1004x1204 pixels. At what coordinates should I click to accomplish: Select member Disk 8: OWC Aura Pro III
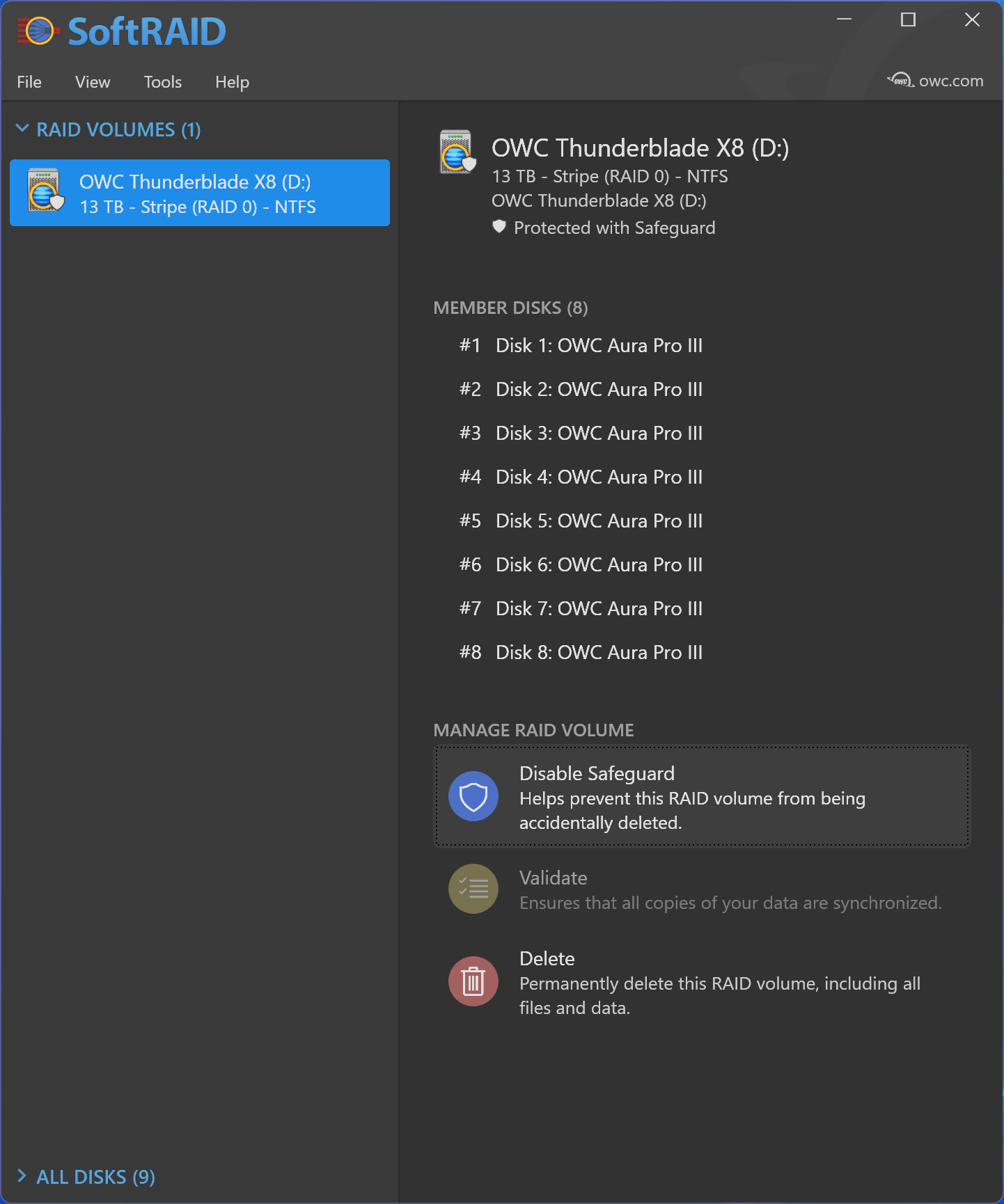pyautogui.click(x=598, y=652)
